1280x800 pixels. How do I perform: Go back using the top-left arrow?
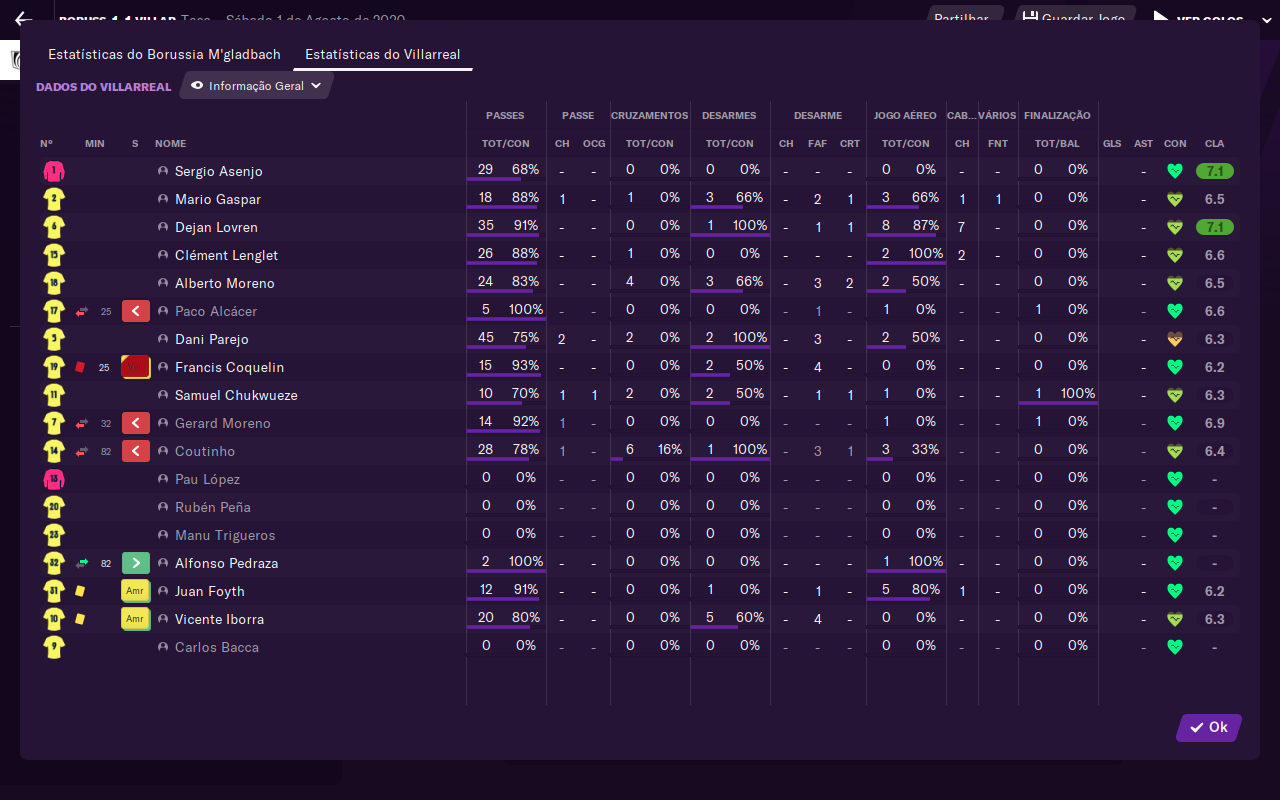[x=23, y=18]
